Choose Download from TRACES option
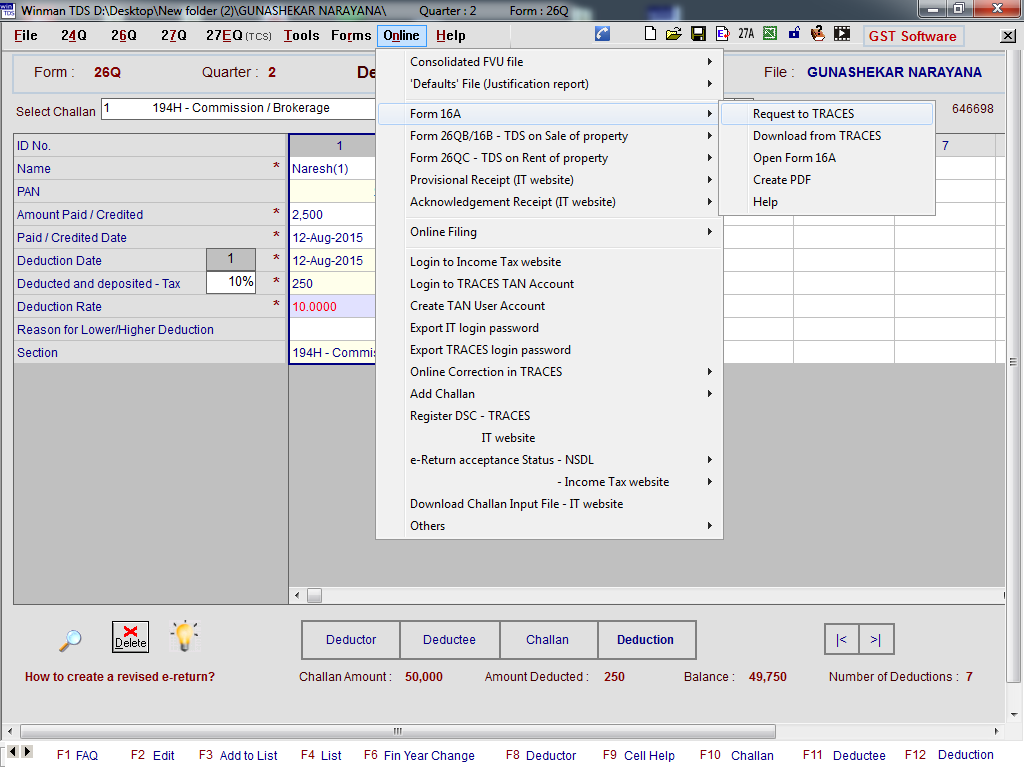 point(816,136)
